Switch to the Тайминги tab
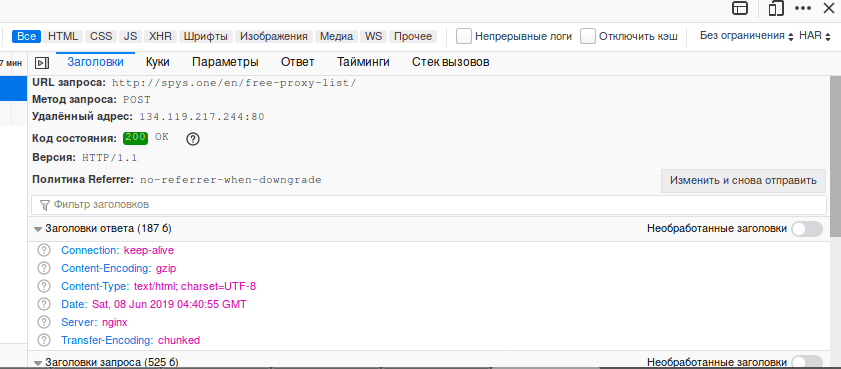This screenshot has width=841, height=369. pos(363,62)
